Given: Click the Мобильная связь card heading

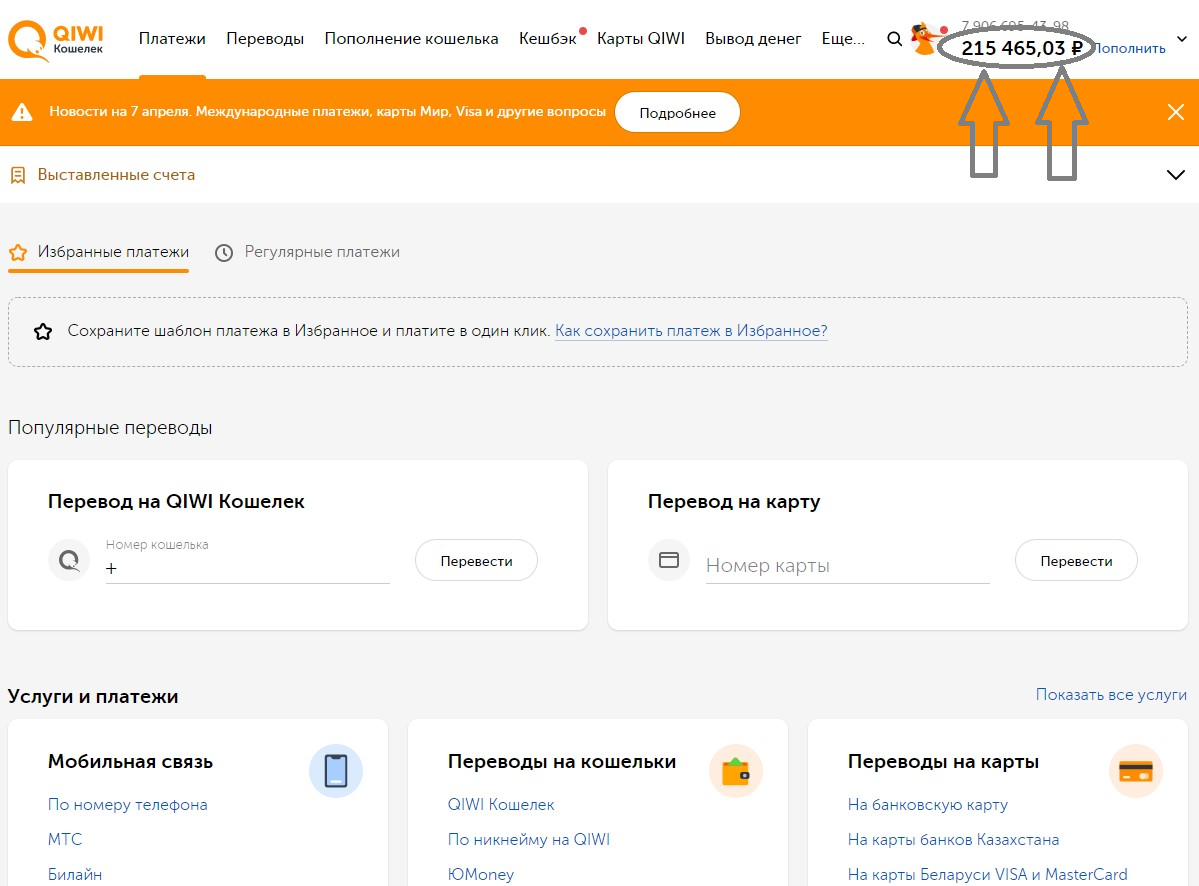Looking at the screenshot, I should (x=131, y=761).
